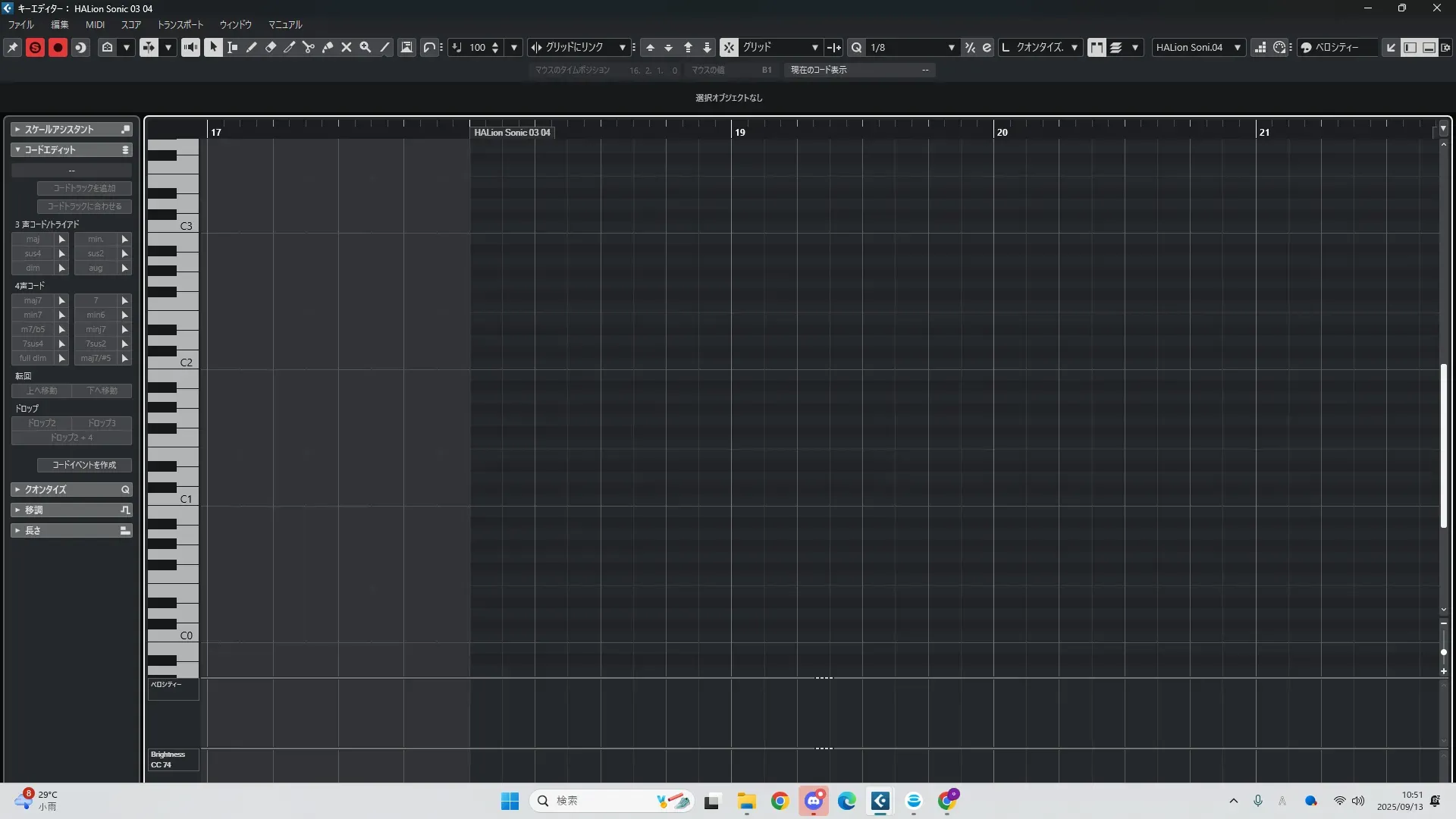
Task: Toggle the Solo editor button
Action: click(x=35, y=47)
